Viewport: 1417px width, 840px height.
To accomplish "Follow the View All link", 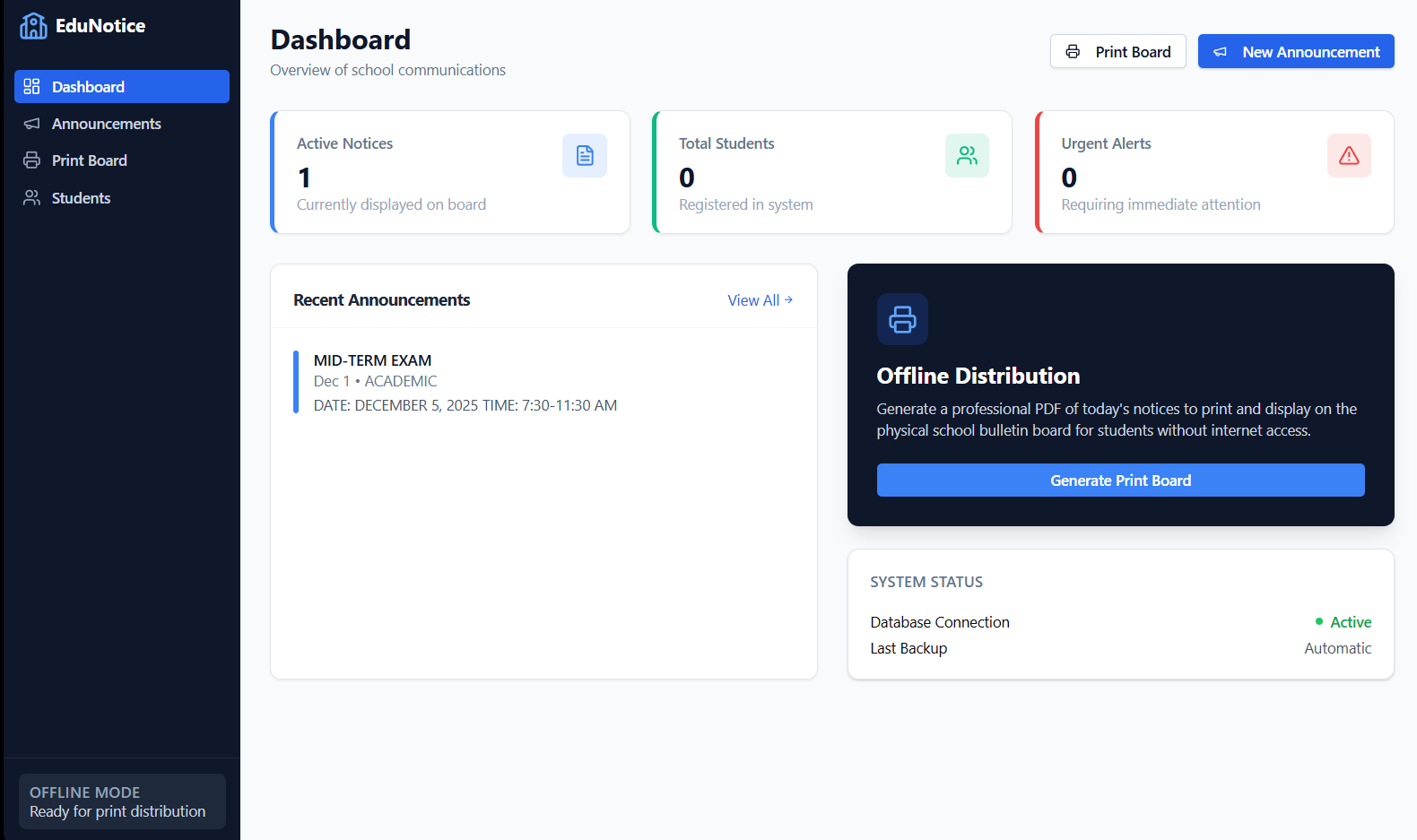I will click(x=760, y=300).
